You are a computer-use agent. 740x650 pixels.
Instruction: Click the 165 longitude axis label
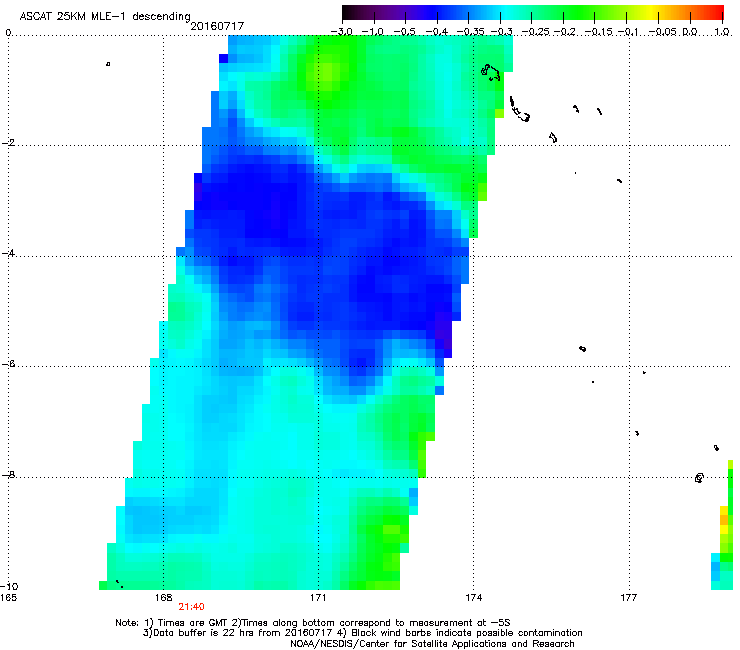click(x=8, y=598)
